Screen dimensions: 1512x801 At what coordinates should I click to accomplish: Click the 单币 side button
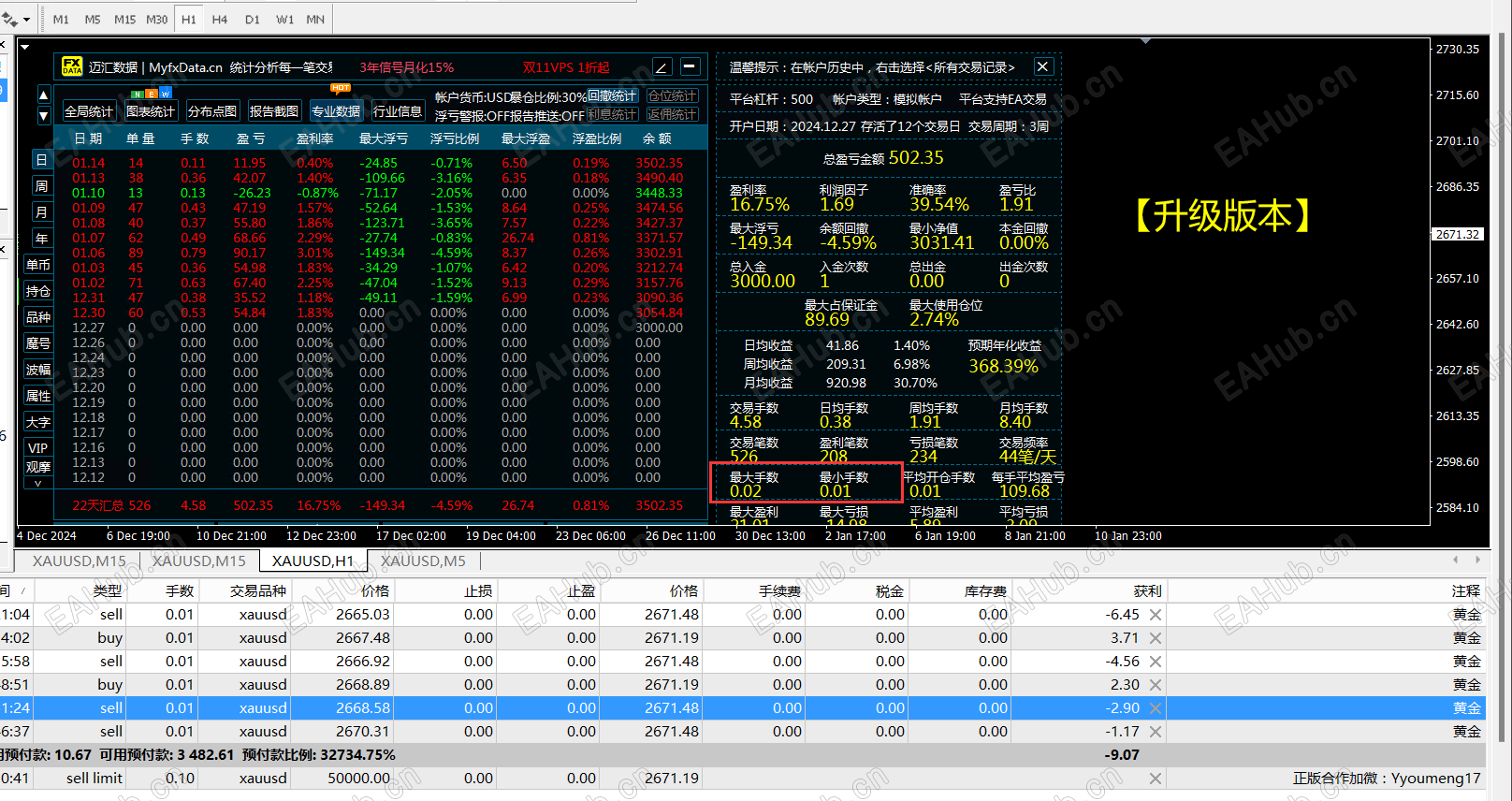38,265
